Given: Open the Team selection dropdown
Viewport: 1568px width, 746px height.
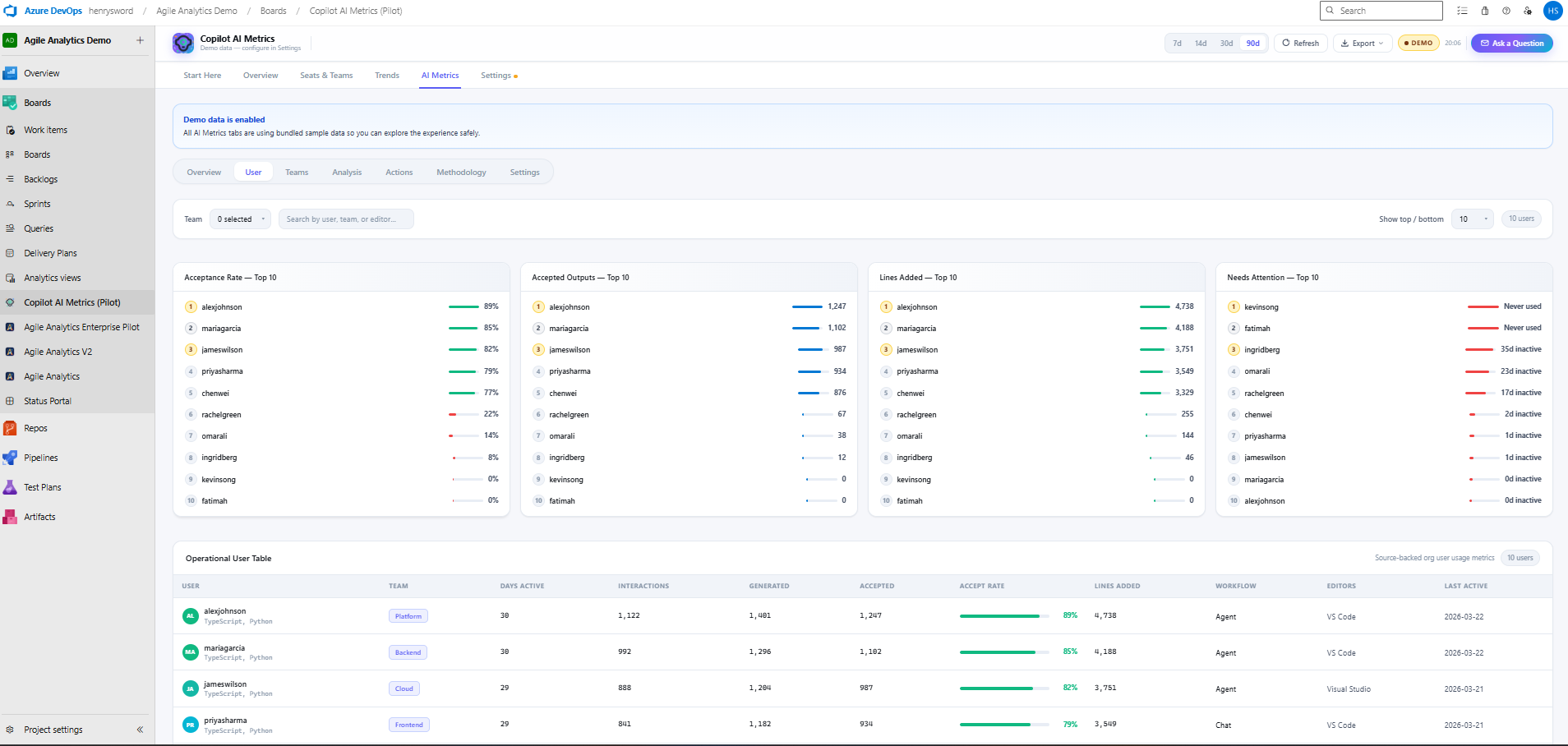Looking at the screenshot, I should 239,219.
